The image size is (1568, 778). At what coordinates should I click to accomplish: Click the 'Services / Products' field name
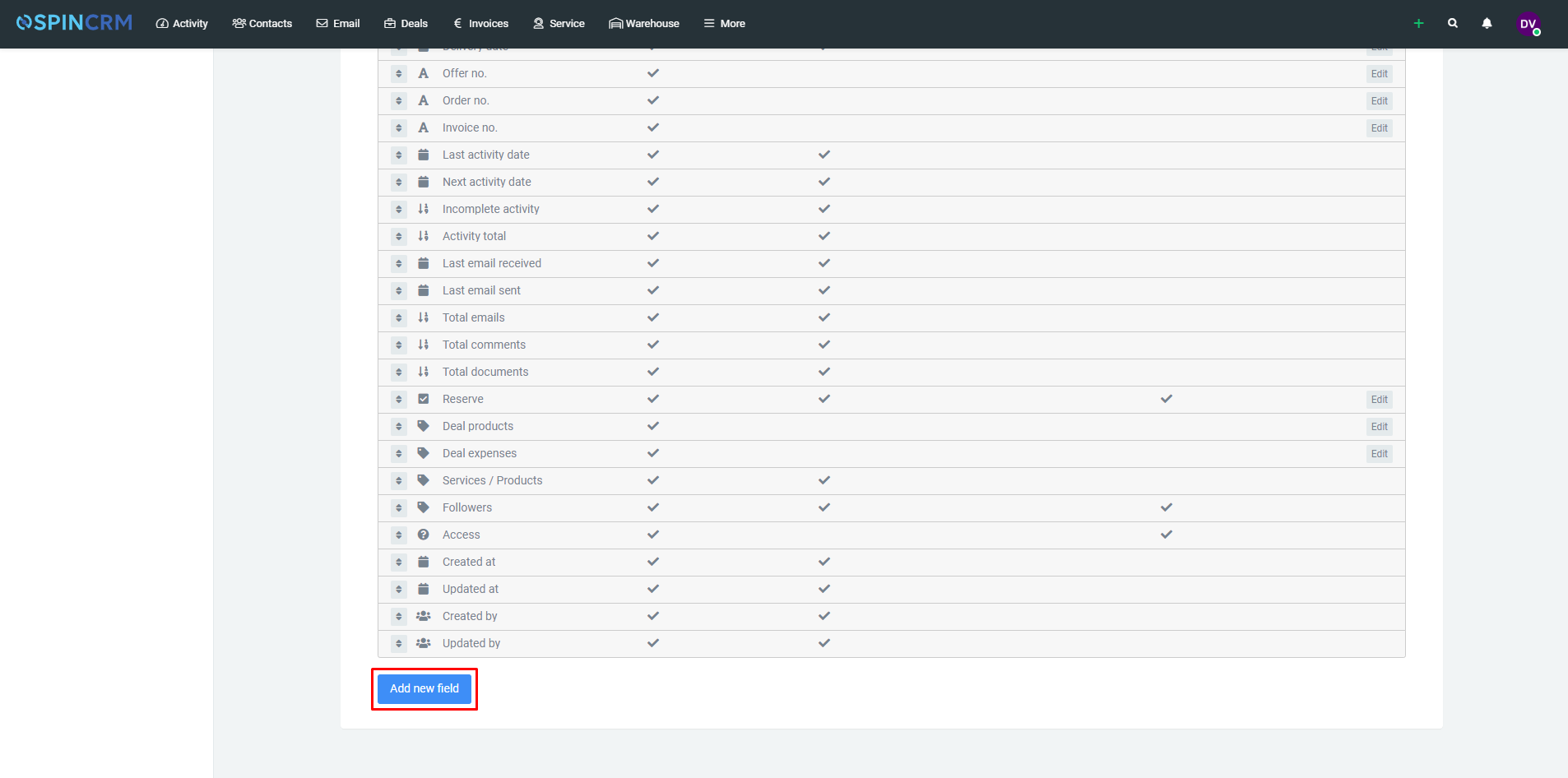493,480
